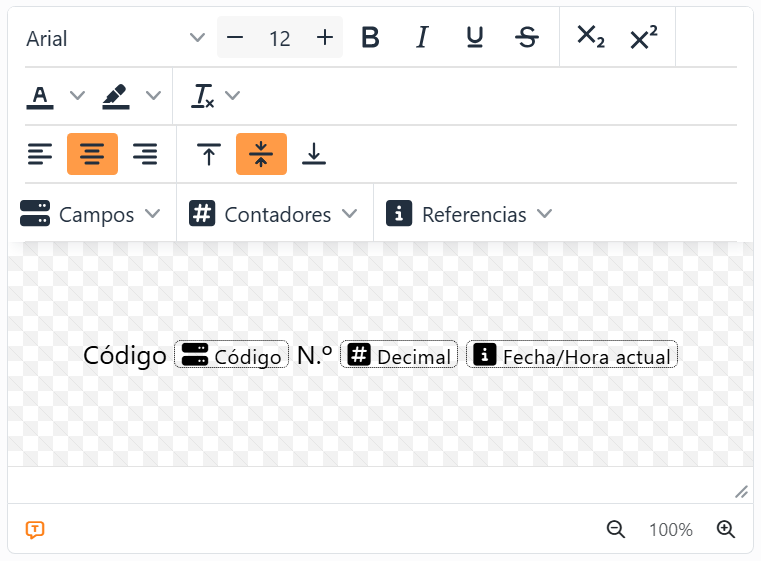
Task: Open the Arial font family dropdown
Action: click(x=116, y=38)
